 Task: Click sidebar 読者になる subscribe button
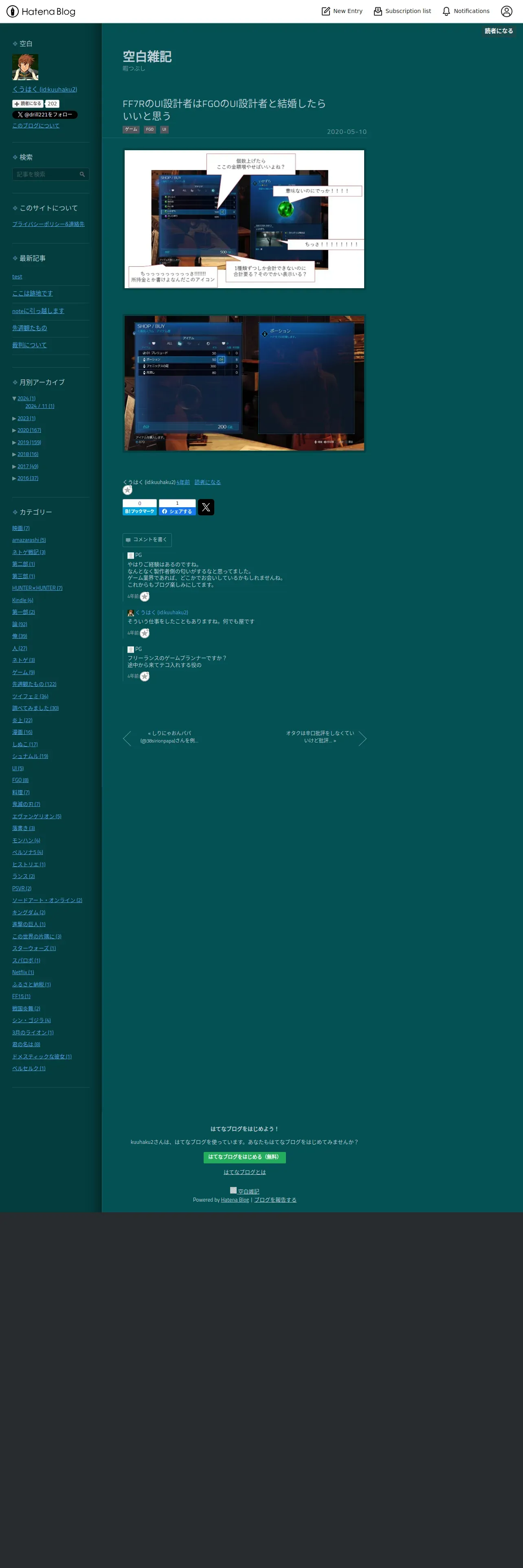point(28,103)
